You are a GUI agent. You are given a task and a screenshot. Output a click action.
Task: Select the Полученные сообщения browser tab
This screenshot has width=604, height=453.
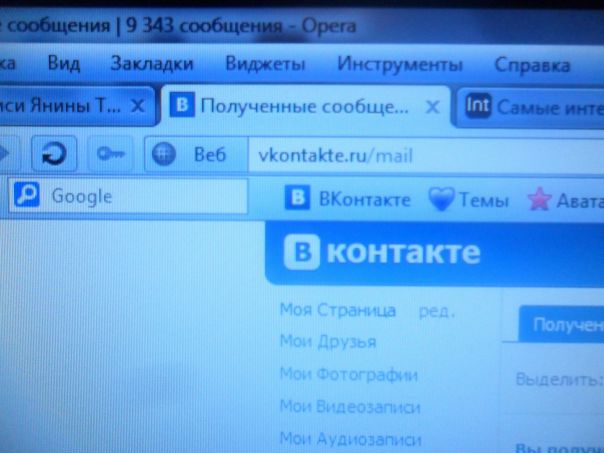pos(305,105)
